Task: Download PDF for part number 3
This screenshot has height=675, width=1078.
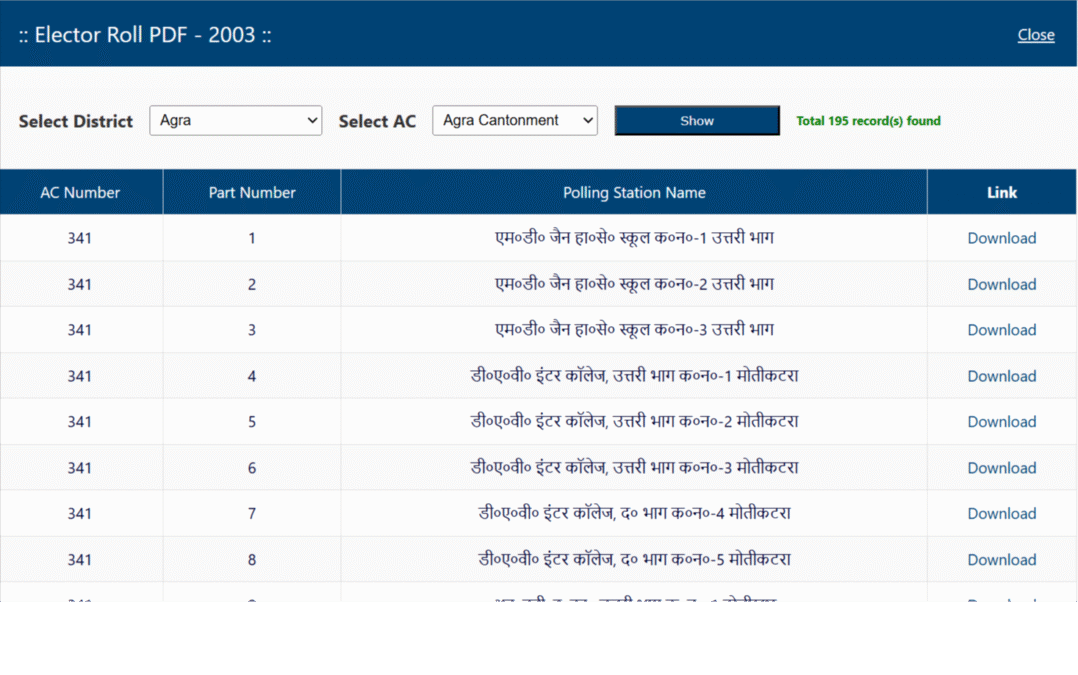Action: [1001, 330]
